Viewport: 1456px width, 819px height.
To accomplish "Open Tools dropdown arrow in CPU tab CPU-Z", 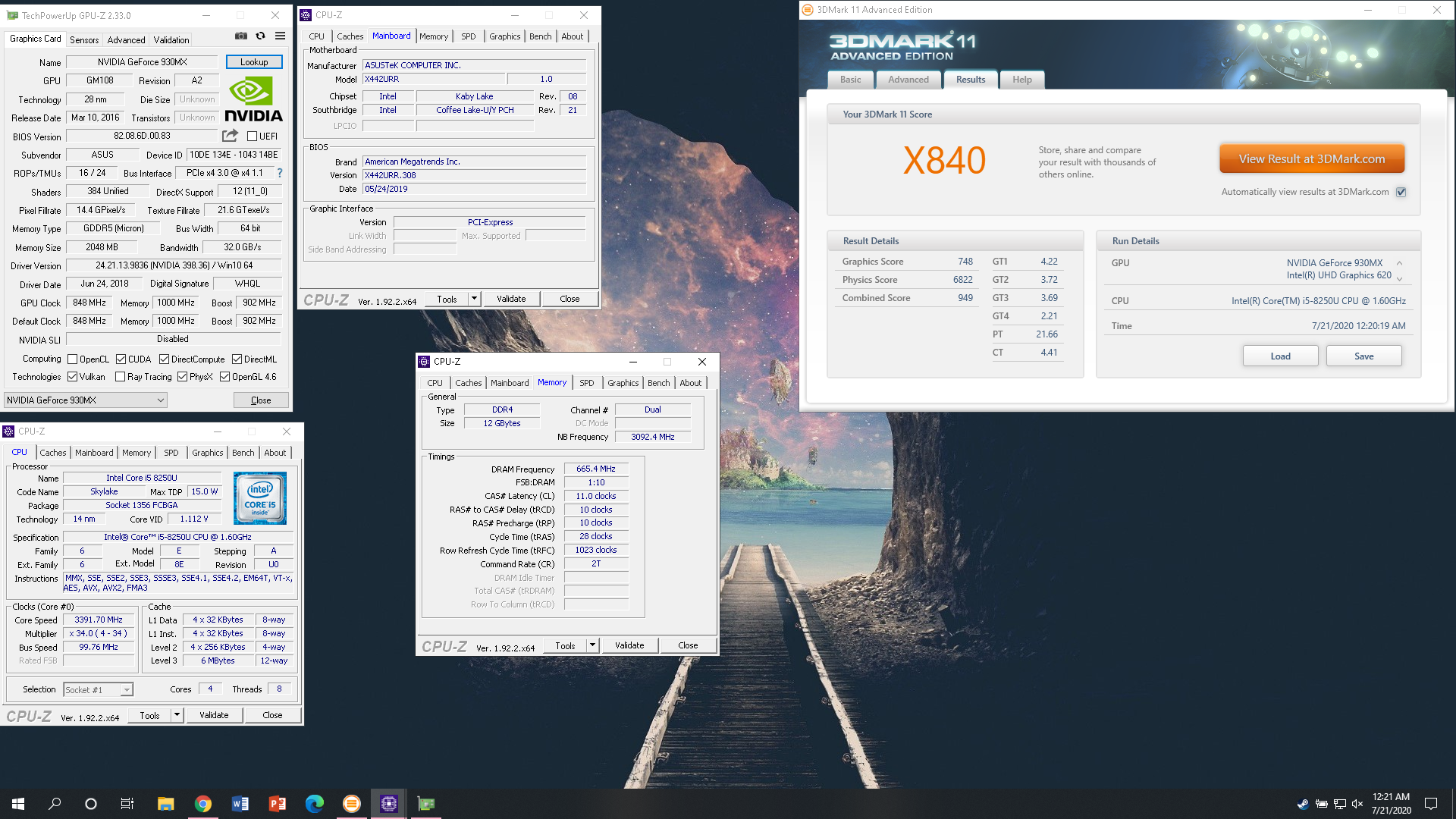I will click(177, 715).
